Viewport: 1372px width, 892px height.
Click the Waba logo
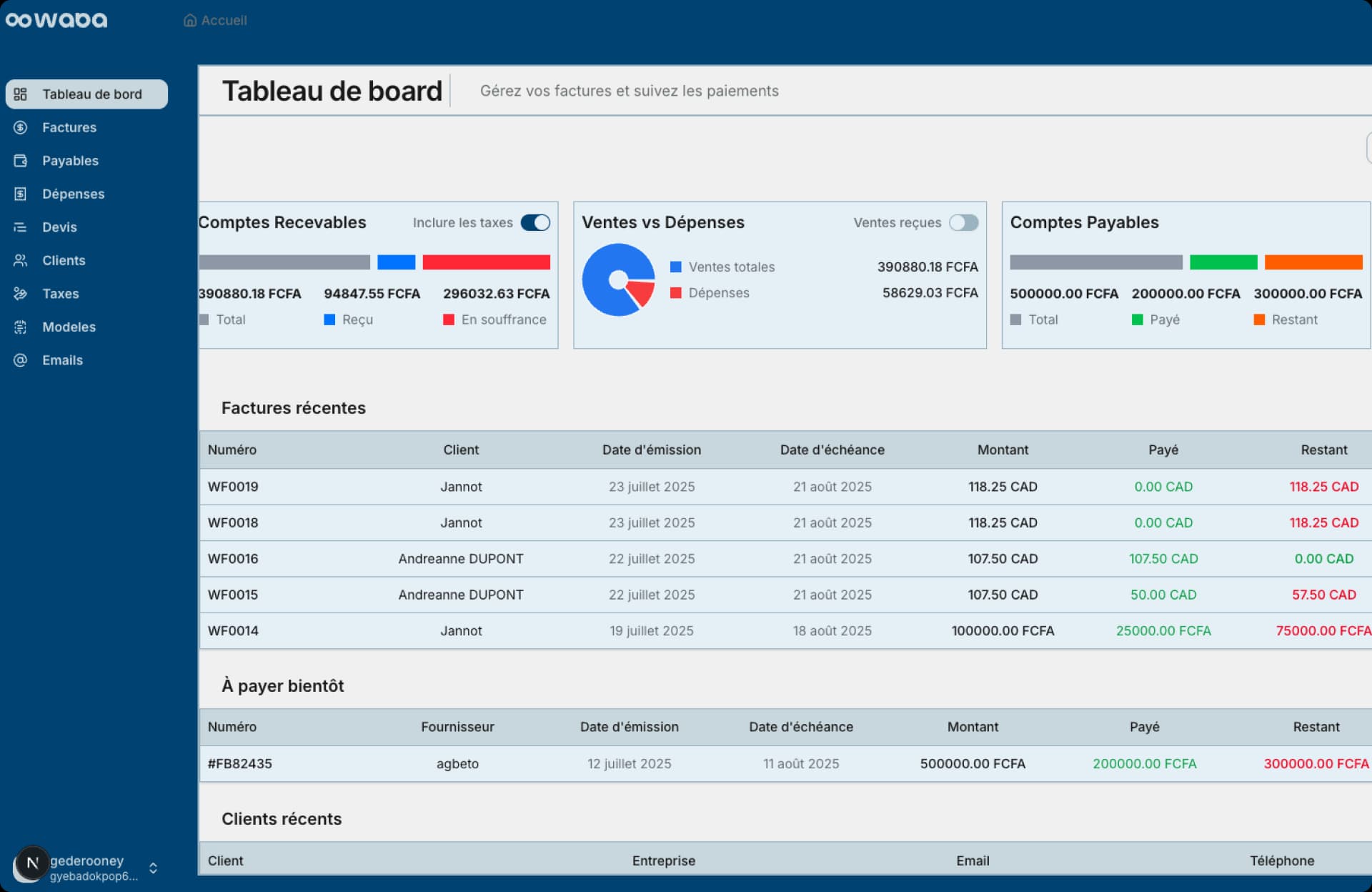(x=56, y=19)
